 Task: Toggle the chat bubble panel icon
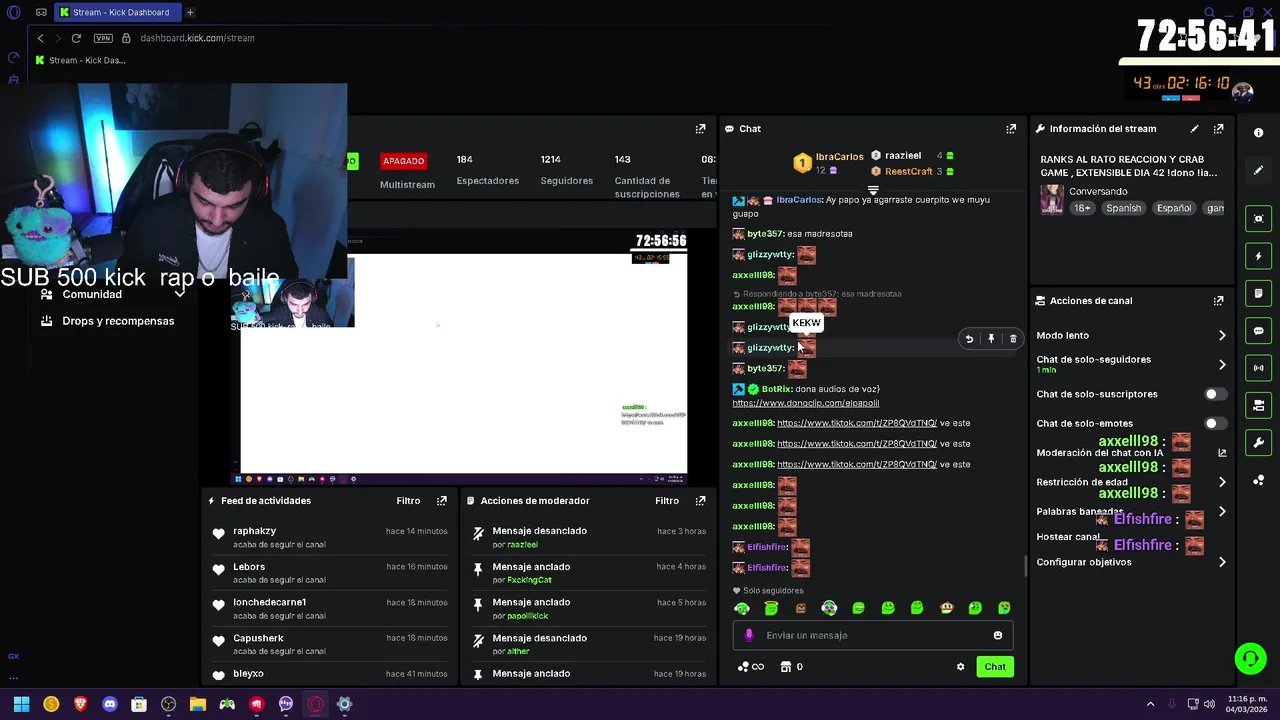(1258, 331)
